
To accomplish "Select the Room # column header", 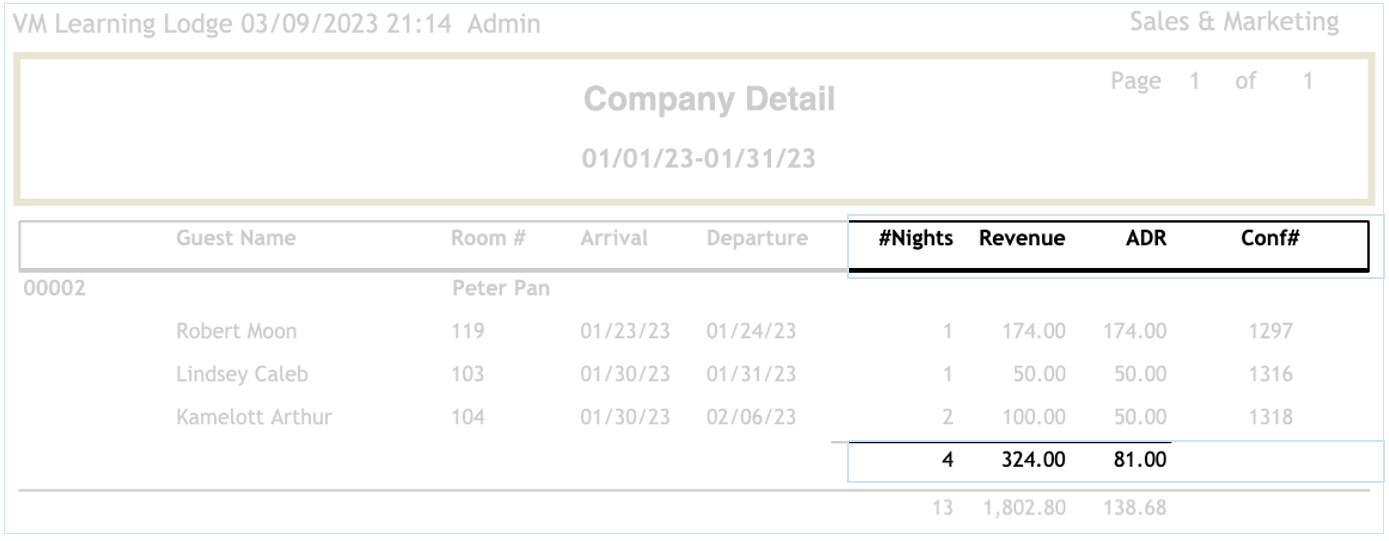I will [489, 239].
